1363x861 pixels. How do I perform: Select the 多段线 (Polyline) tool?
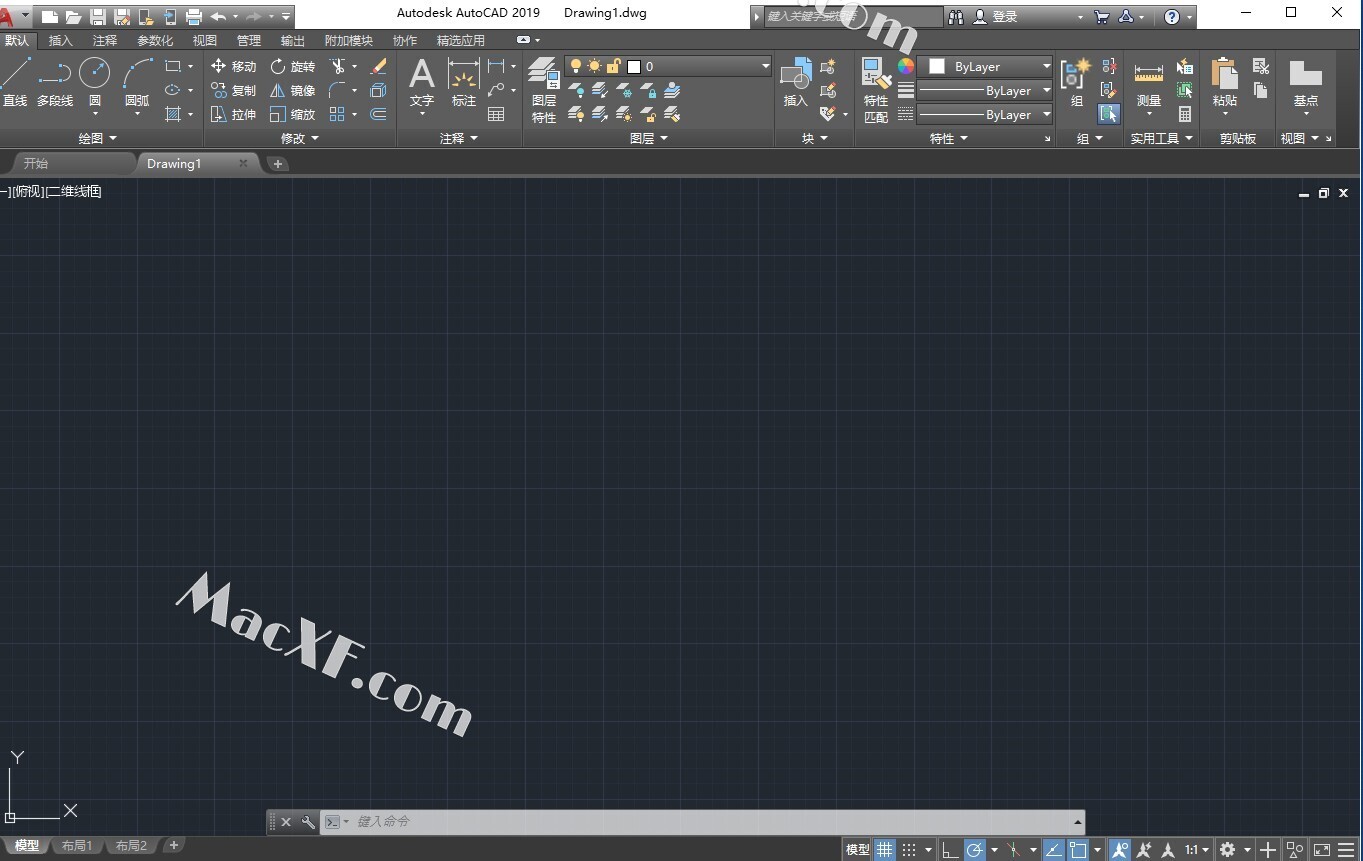(x=55, y=82)
